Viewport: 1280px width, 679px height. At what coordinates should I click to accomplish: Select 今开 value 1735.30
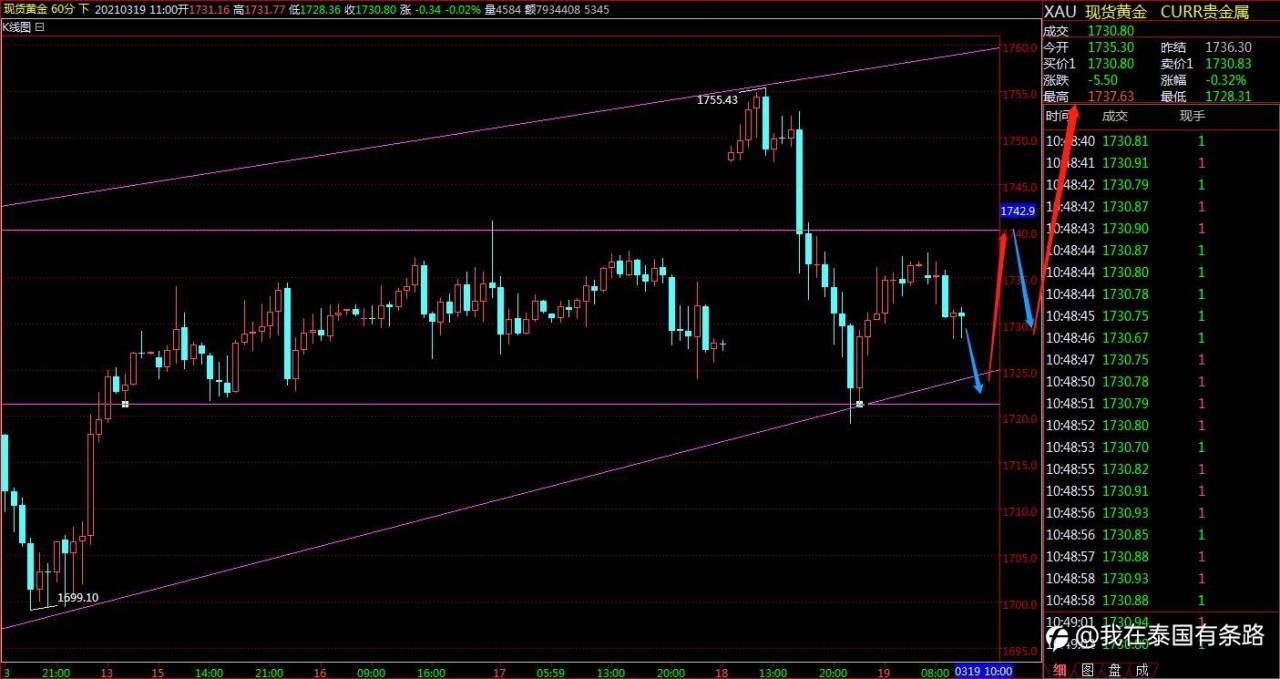click(1110, 47)
